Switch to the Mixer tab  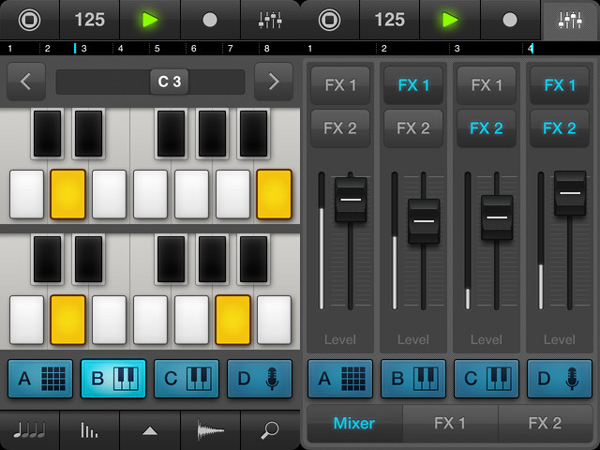[x=354, y=423]
